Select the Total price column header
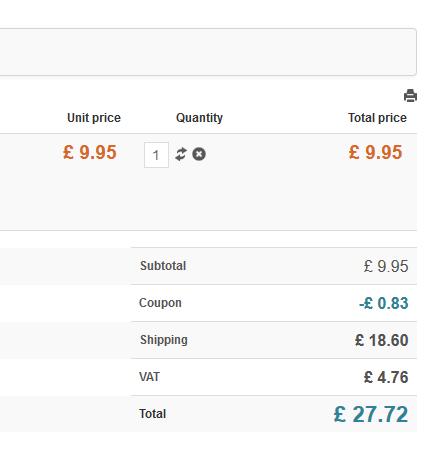The width and height of the screenshot is (430, 476). pos(377,118)
